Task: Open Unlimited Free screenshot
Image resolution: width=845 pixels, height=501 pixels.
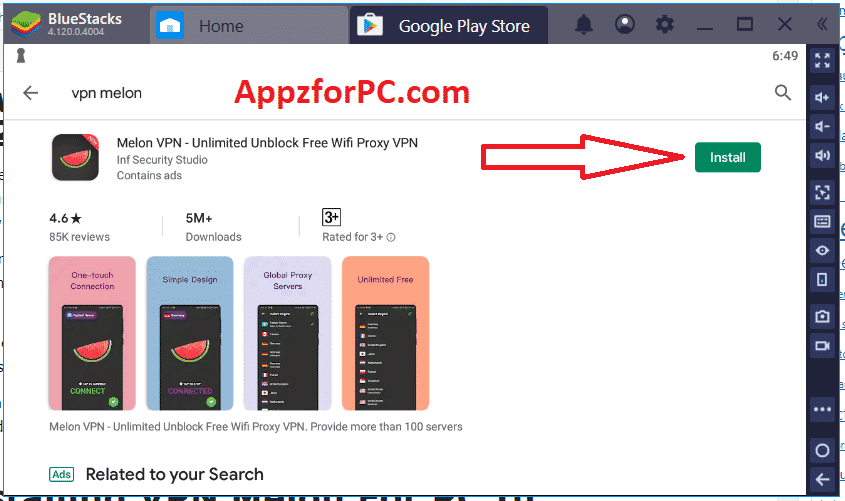Action: (385, 333)
